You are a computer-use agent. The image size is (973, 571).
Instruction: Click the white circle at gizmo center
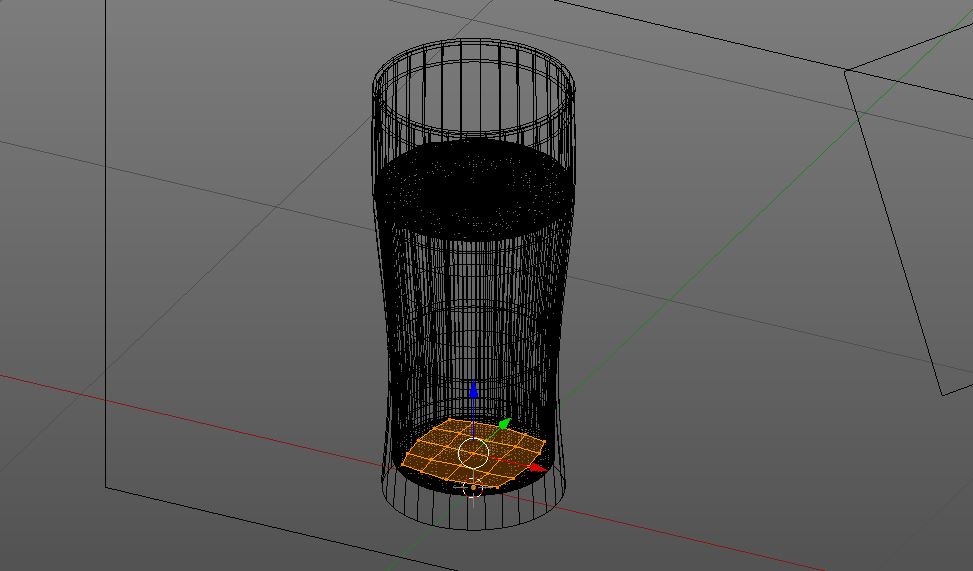pos(473,452)
